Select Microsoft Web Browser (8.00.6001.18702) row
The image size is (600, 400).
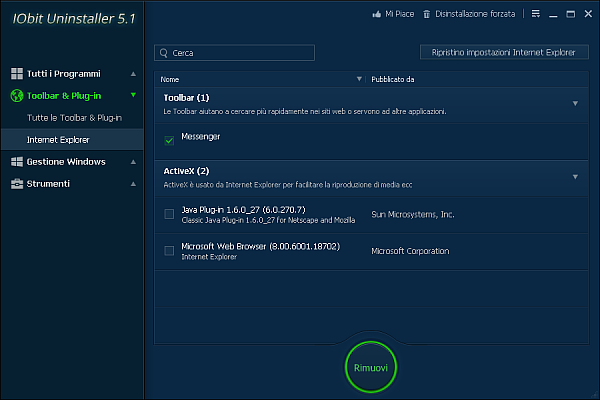[371, 251]
